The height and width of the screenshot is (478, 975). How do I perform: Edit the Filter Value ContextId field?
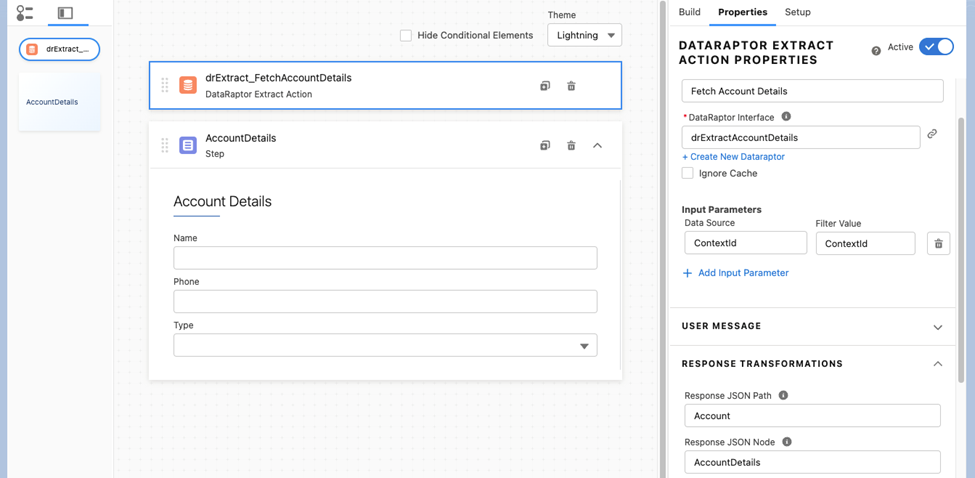tap(866, 243)
